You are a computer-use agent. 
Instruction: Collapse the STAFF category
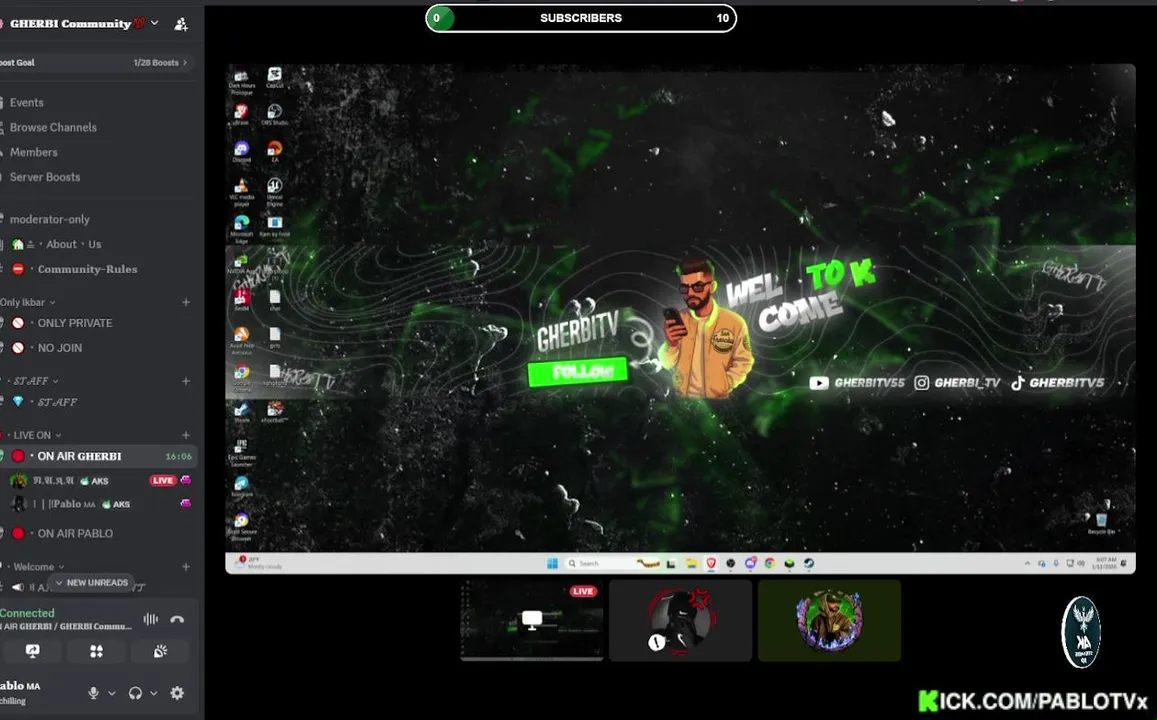(x=35, y=381)
